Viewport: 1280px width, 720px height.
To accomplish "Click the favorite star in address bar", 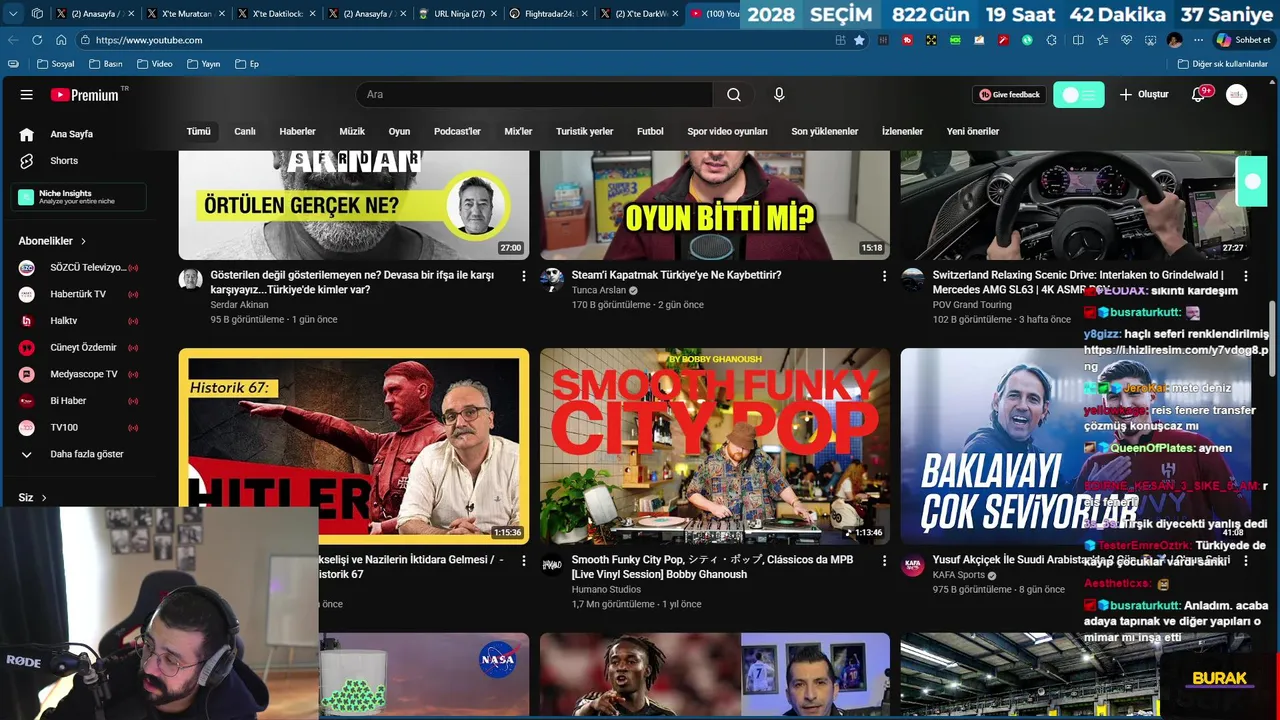I will click(859, 40).
